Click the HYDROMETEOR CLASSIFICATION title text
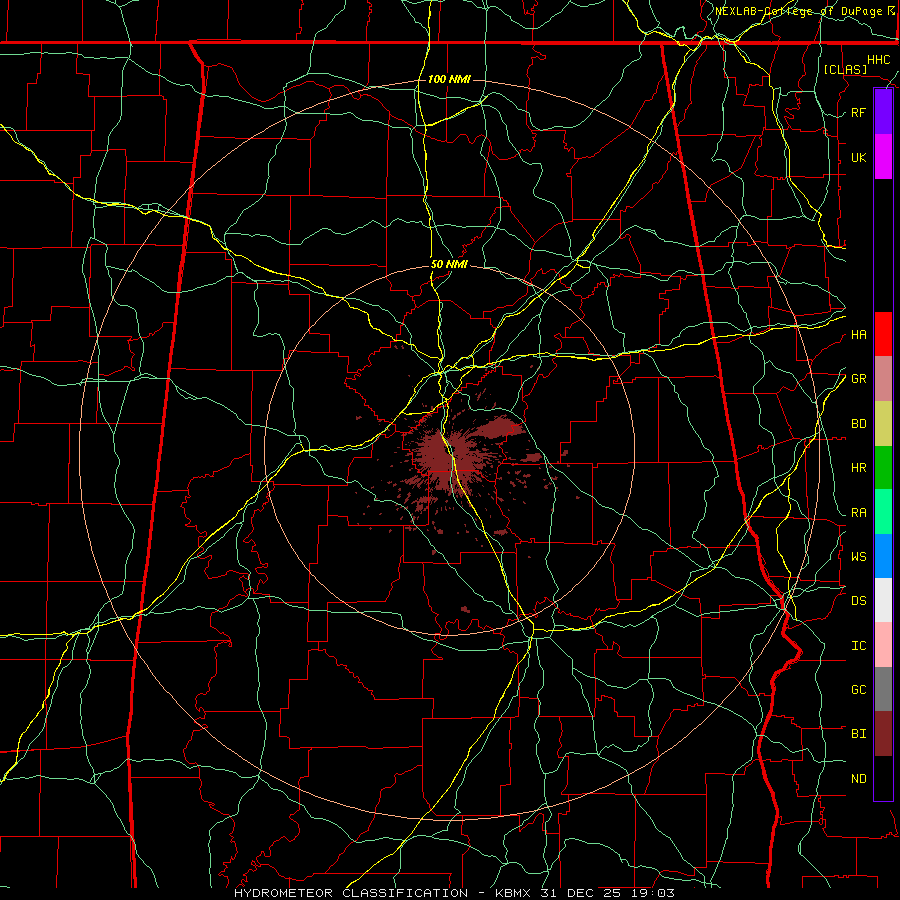This screenshot has width=900, height=900. pos(351,893)
